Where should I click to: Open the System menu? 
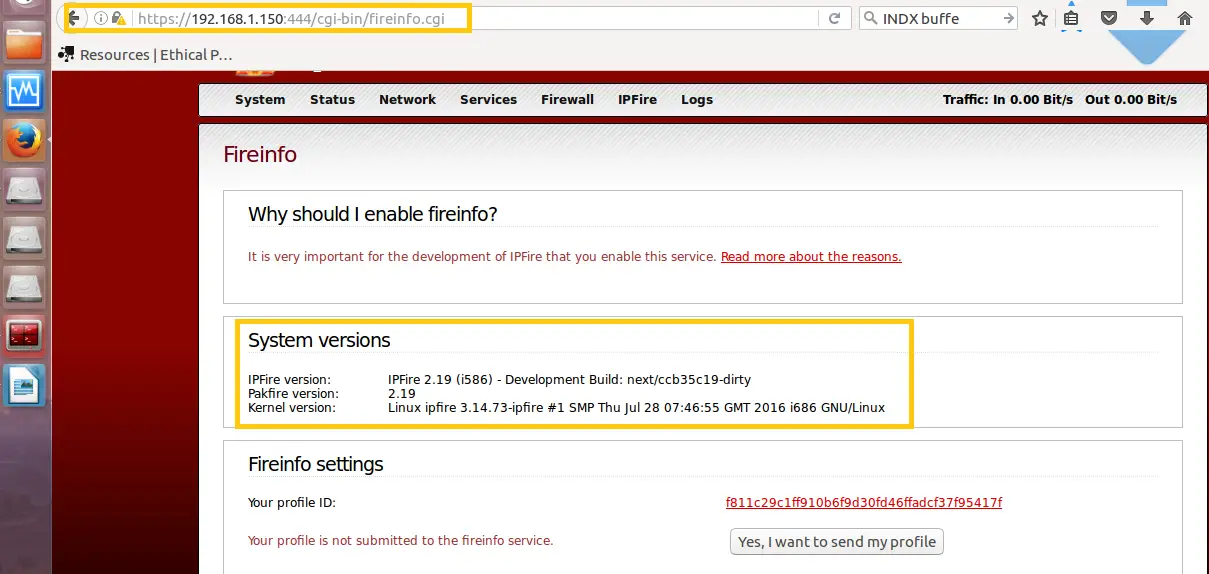[260, 100]
